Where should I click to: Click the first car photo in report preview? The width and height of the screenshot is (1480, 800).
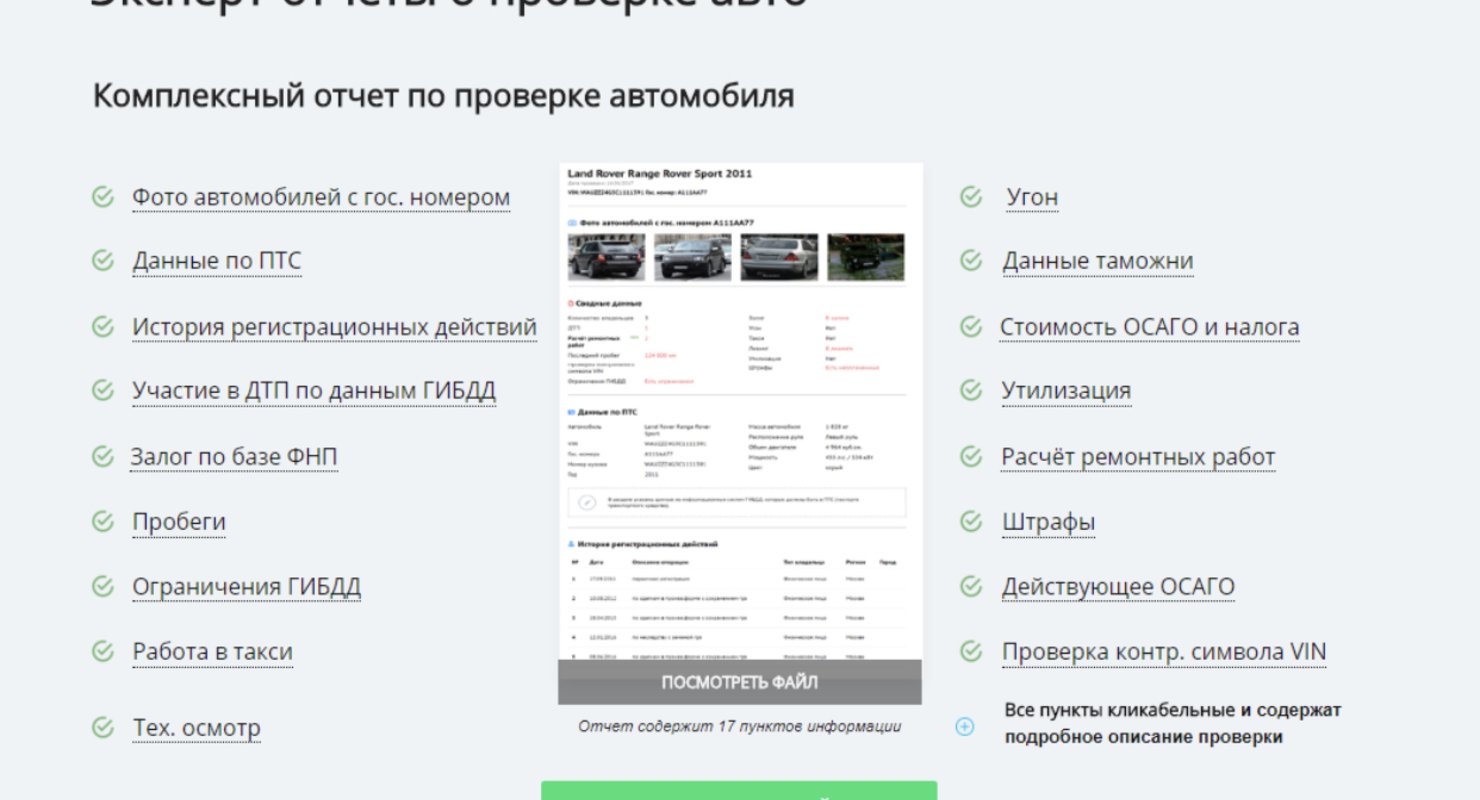607,257
